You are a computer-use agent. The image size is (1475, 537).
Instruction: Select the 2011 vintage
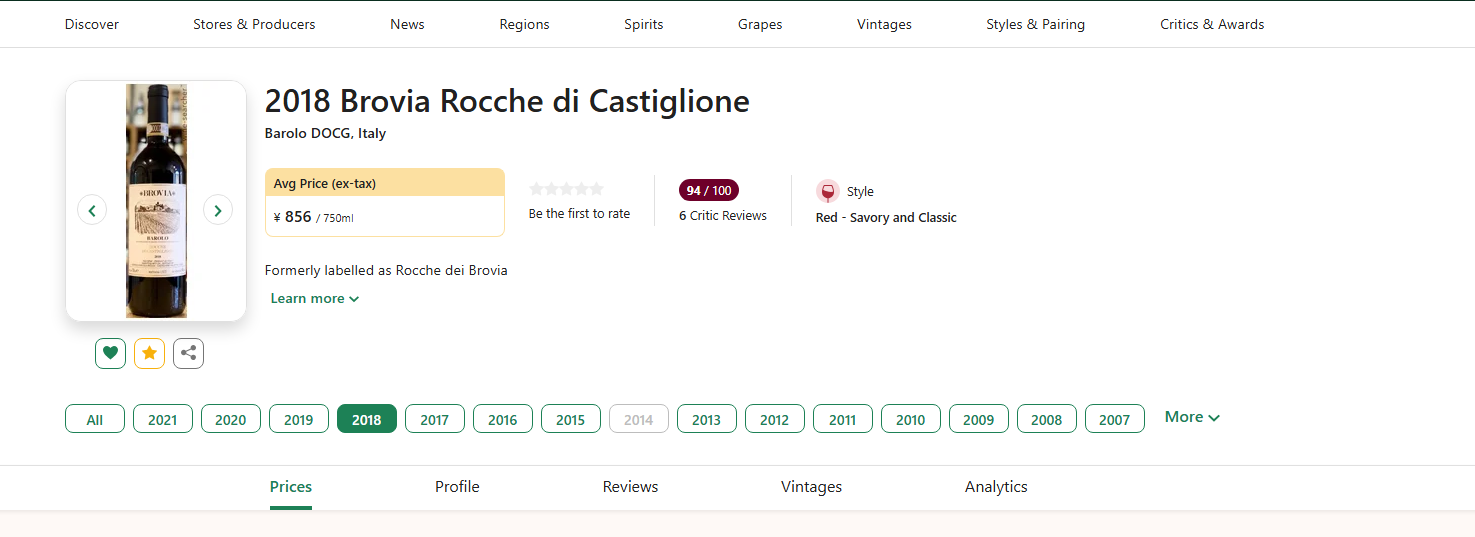tap(843, 419)
